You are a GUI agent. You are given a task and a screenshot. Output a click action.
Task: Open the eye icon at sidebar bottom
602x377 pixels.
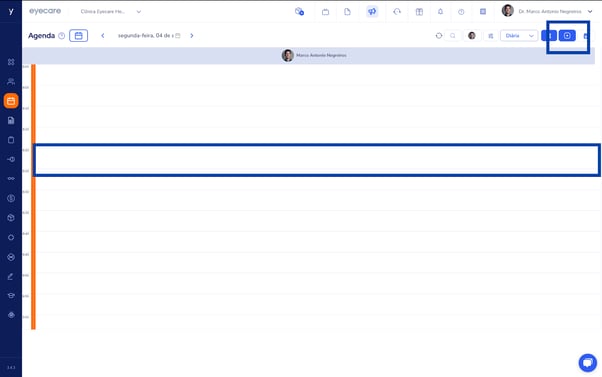[x=11, y=315]
